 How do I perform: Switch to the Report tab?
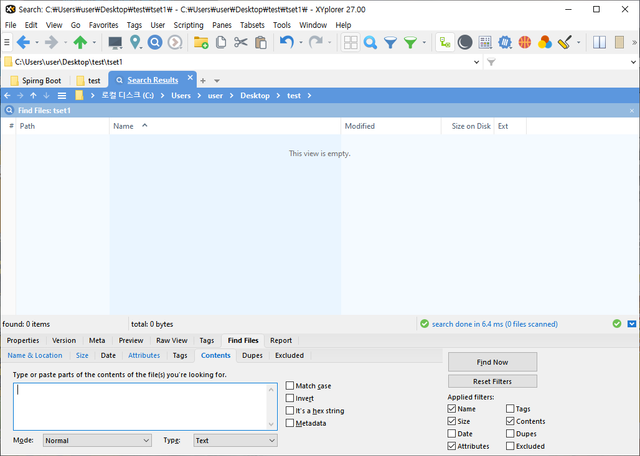pyautogui.click(x=281, y=340)
